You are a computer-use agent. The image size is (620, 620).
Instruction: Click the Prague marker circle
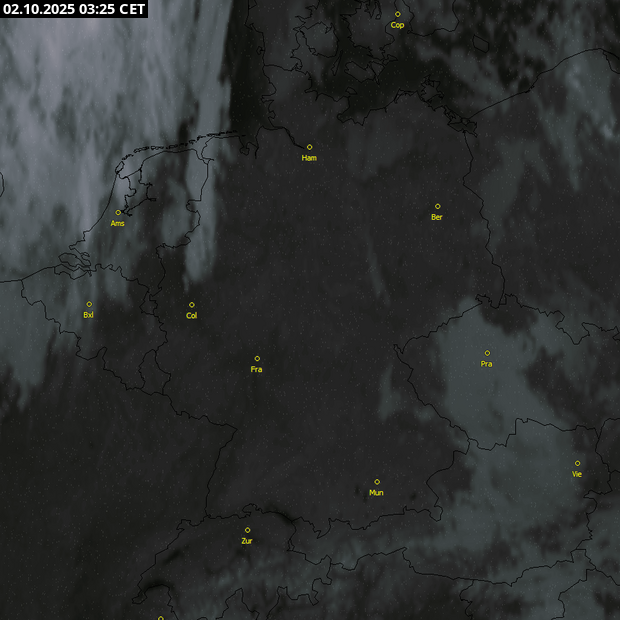click(487, 353)
